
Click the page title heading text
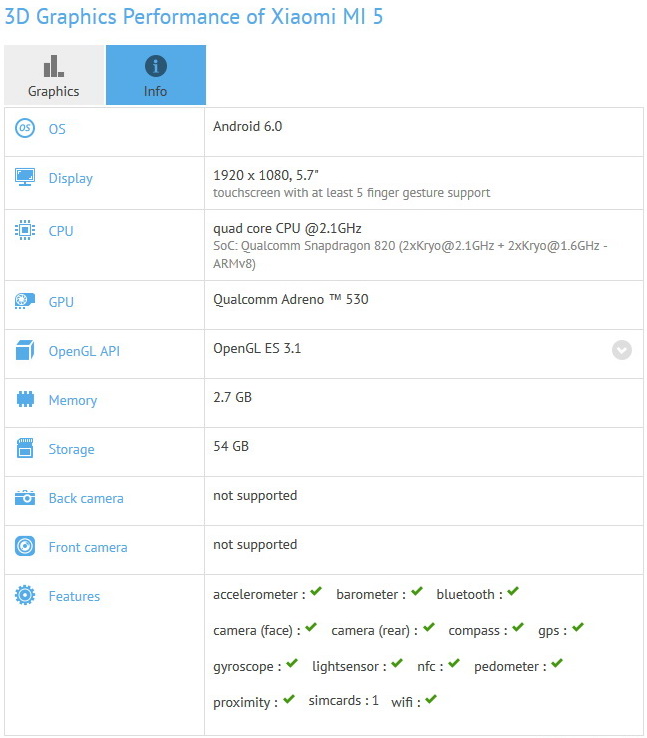click(x=193, y=17)
